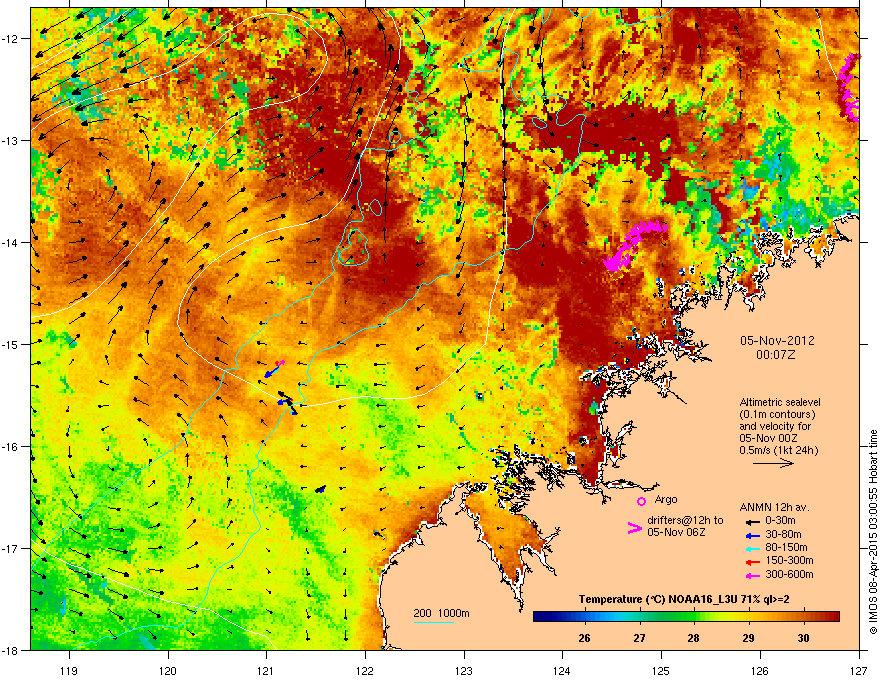The image size is (880, 680).
Task: Click the magenta drifter track at the top-right map edge
Action: point(848,87)
